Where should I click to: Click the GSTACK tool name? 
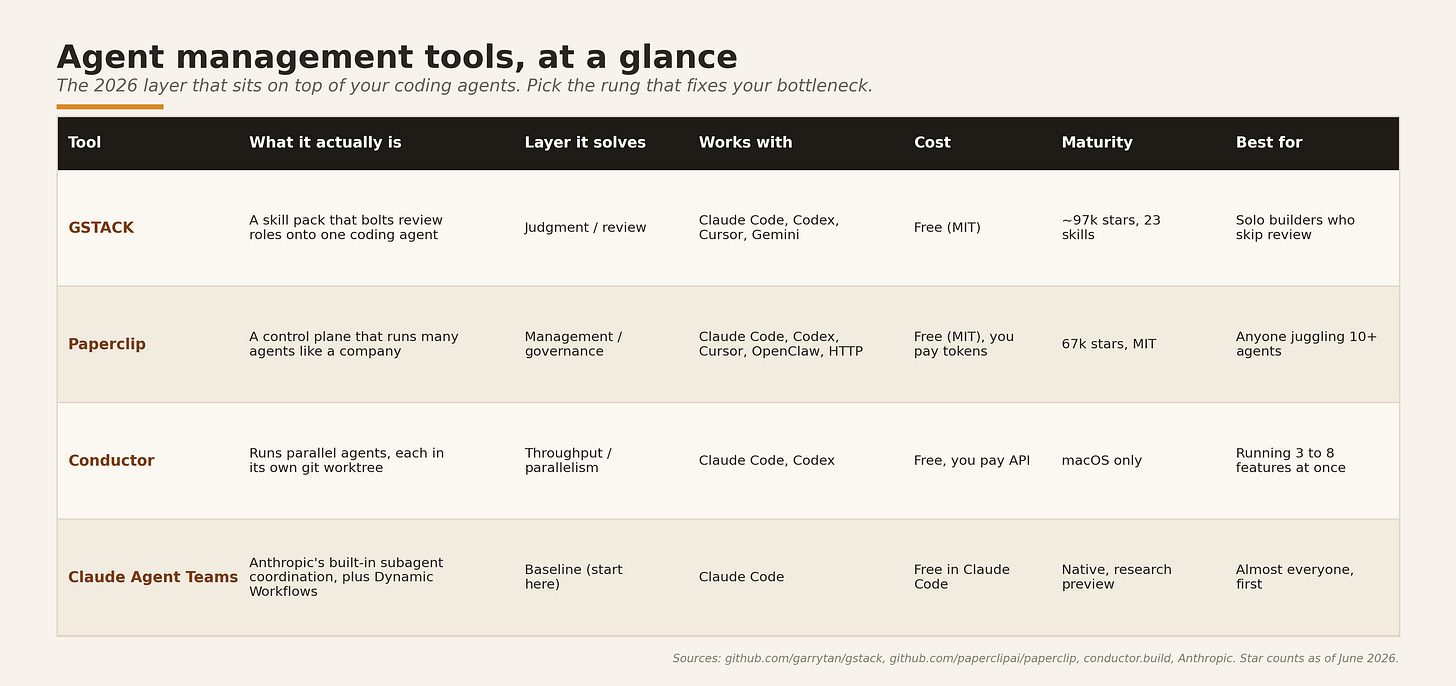point(101,228)
